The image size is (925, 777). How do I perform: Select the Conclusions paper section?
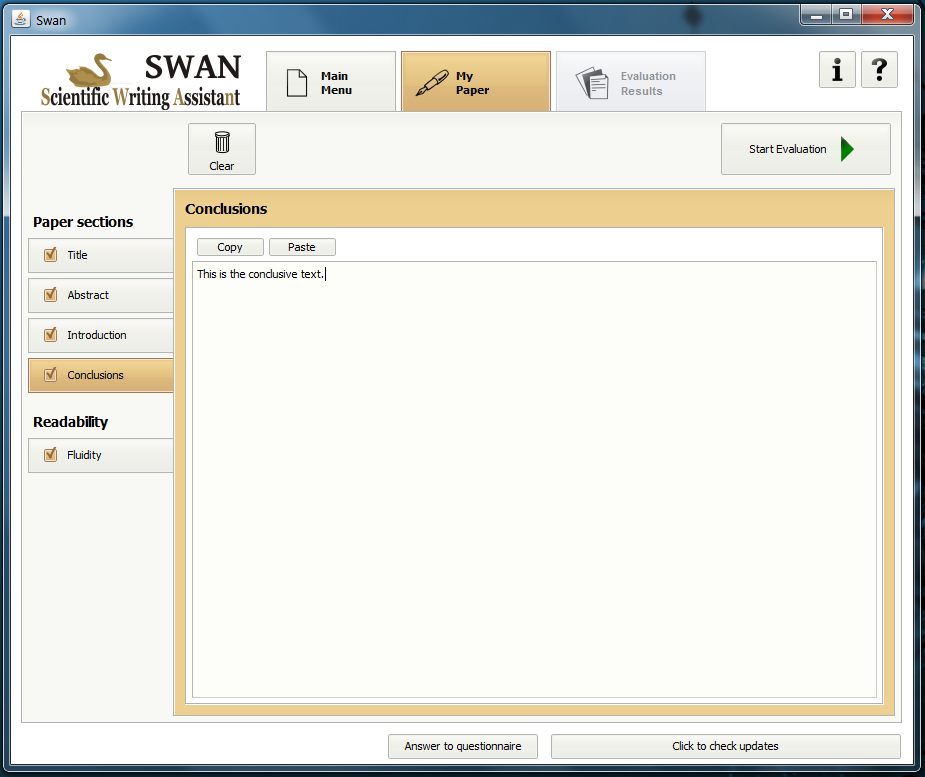(101, 375)
